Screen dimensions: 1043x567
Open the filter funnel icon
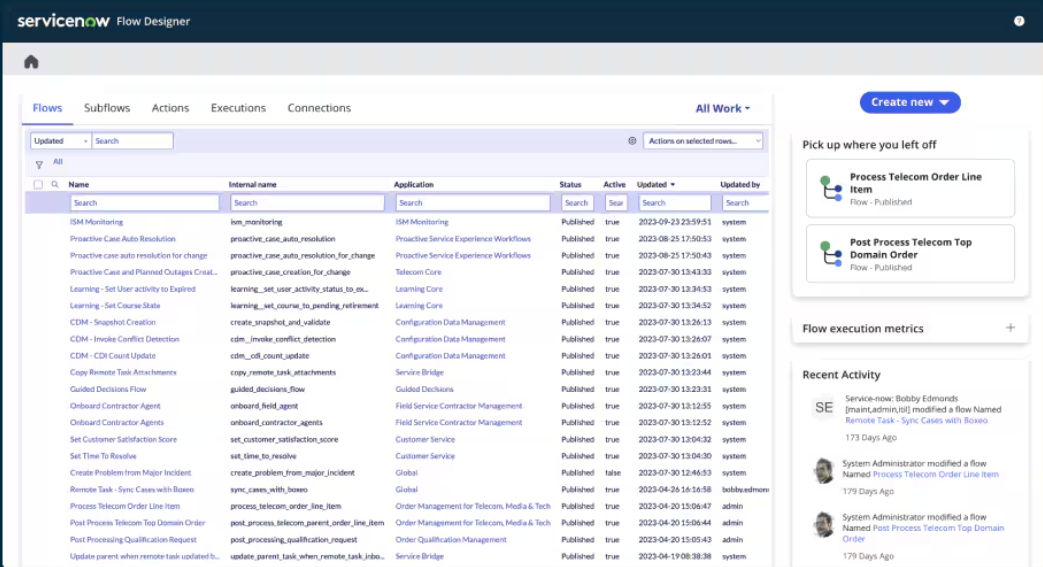point(39,164)
